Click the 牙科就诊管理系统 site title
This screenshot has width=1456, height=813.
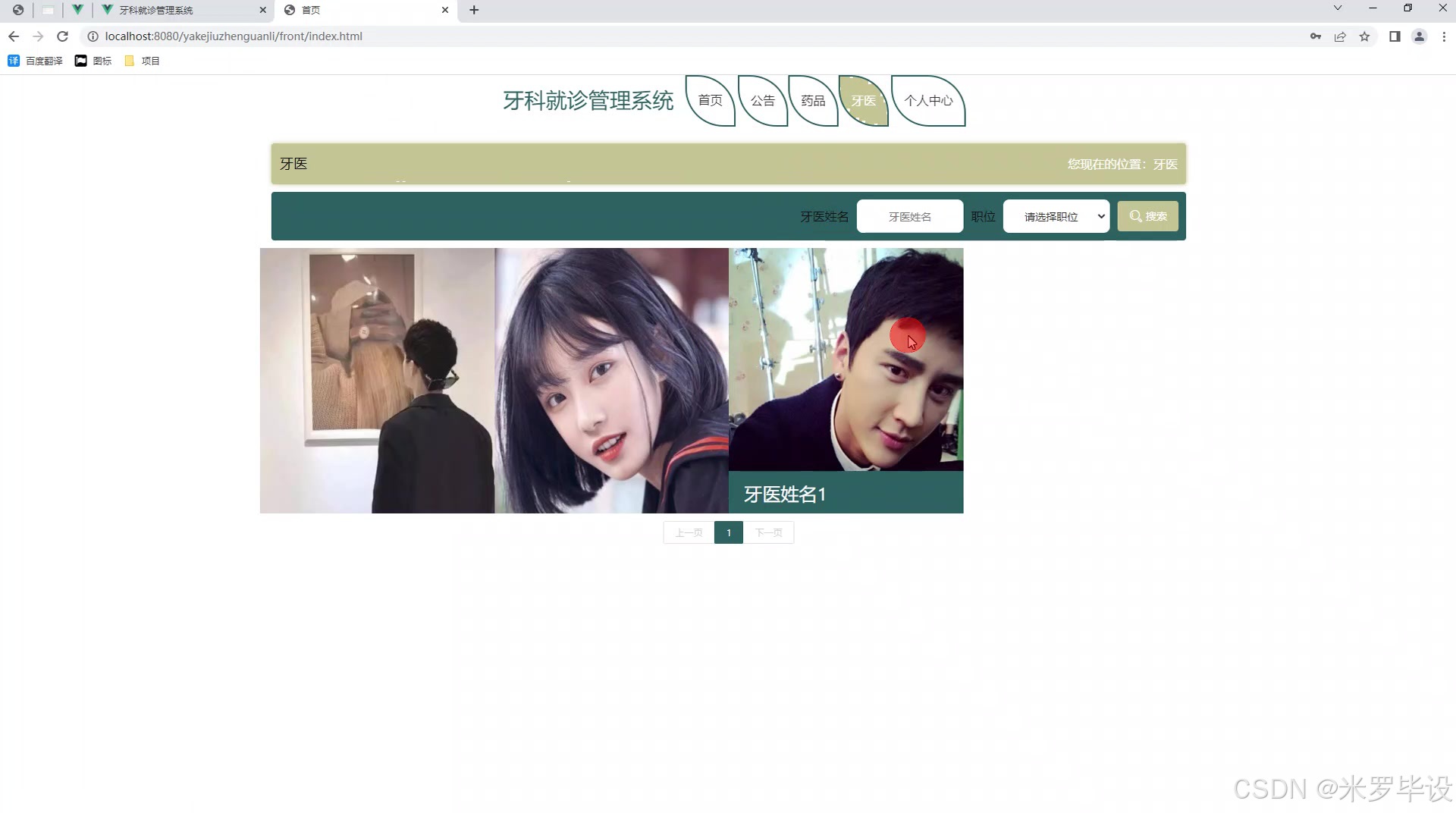tap(588, 100)
